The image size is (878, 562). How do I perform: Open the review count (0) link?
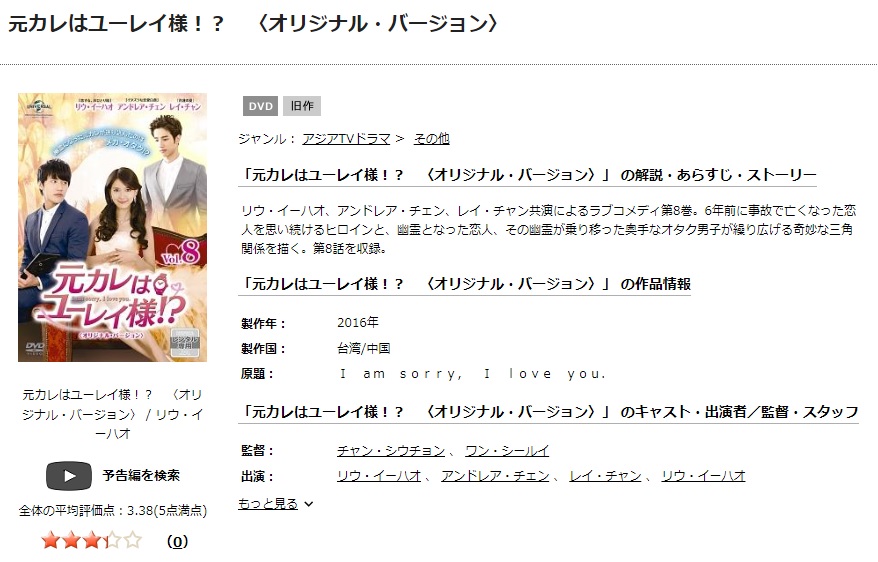pos(178,541)
